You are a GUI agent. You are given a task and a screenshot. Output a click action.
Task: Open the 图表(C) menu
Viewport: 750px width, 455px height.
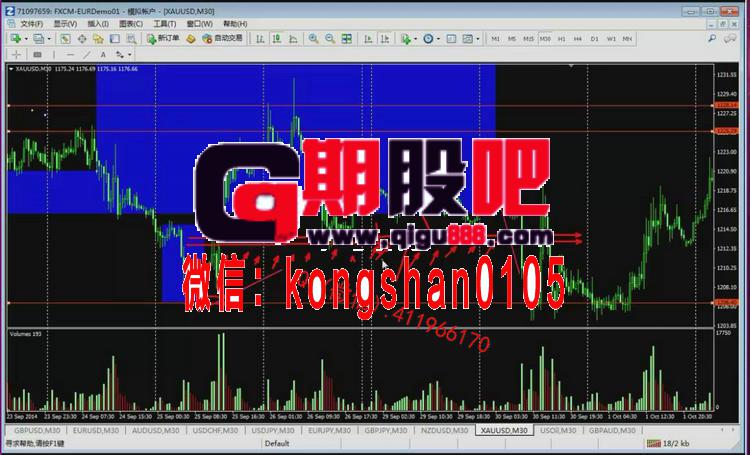(x=131, y=24)
